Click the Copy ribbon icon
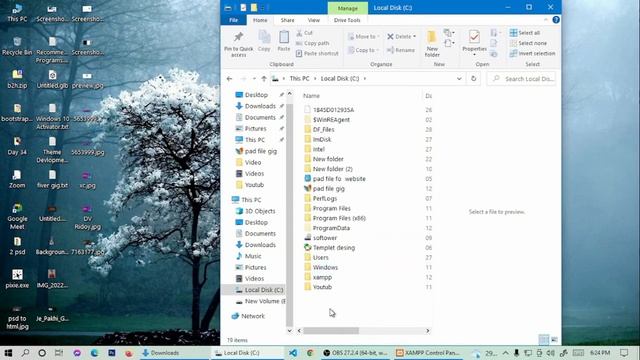The height and width of the screenshot is (360, 640). click(264, 41)
